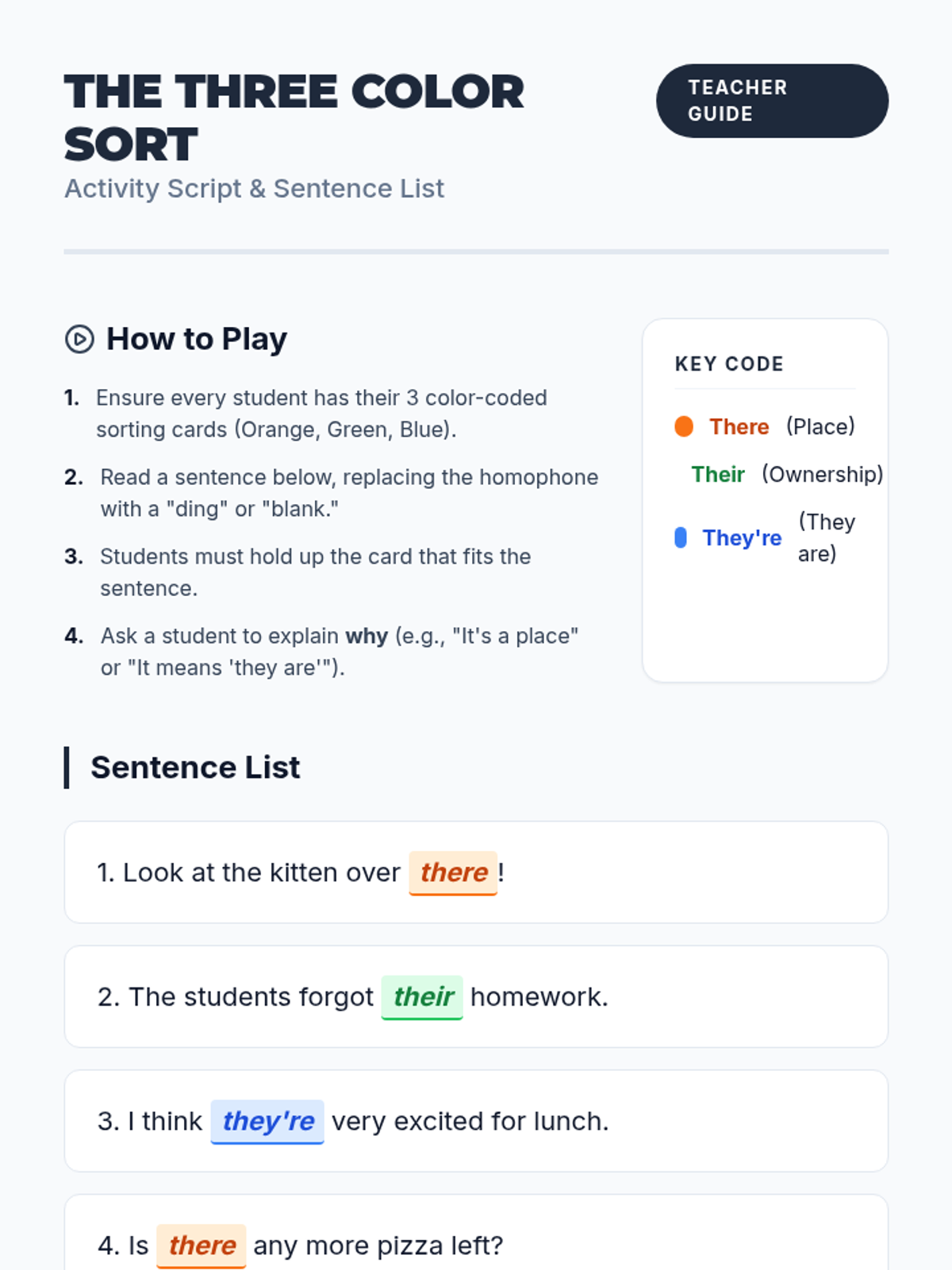The width and height of the screenshot is (952, 1270).
Task: Click the orange "There" label in Key Code
Action: [739, 426]
